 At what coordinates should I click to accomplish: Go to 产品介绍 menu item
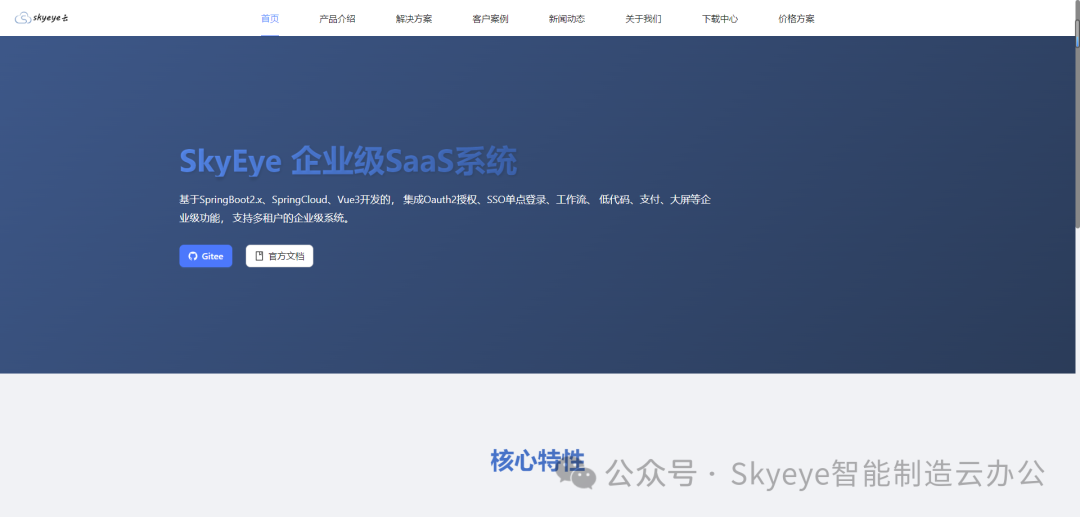click(338, 19)
